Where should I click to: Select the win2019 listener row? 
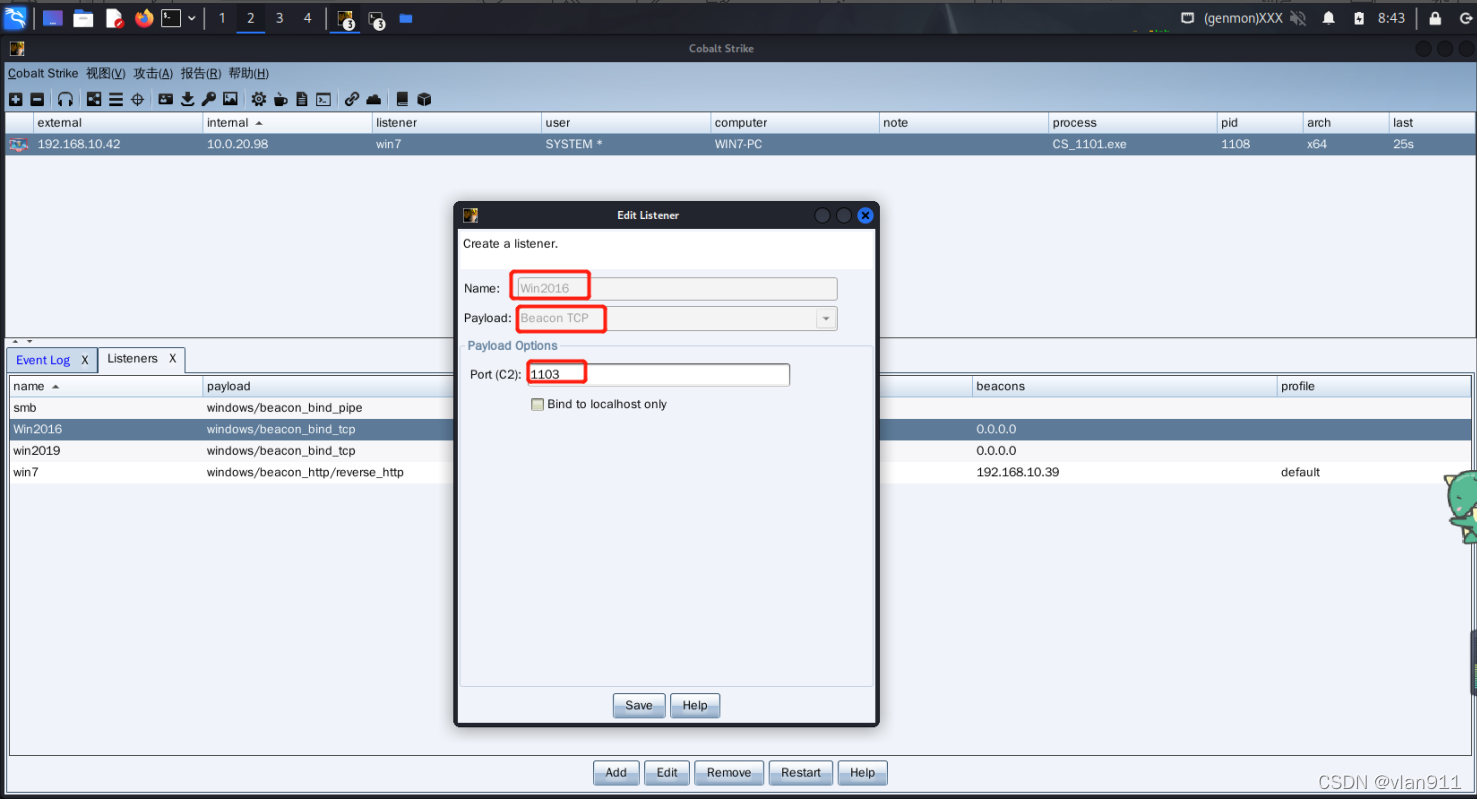tap(740, 450)
